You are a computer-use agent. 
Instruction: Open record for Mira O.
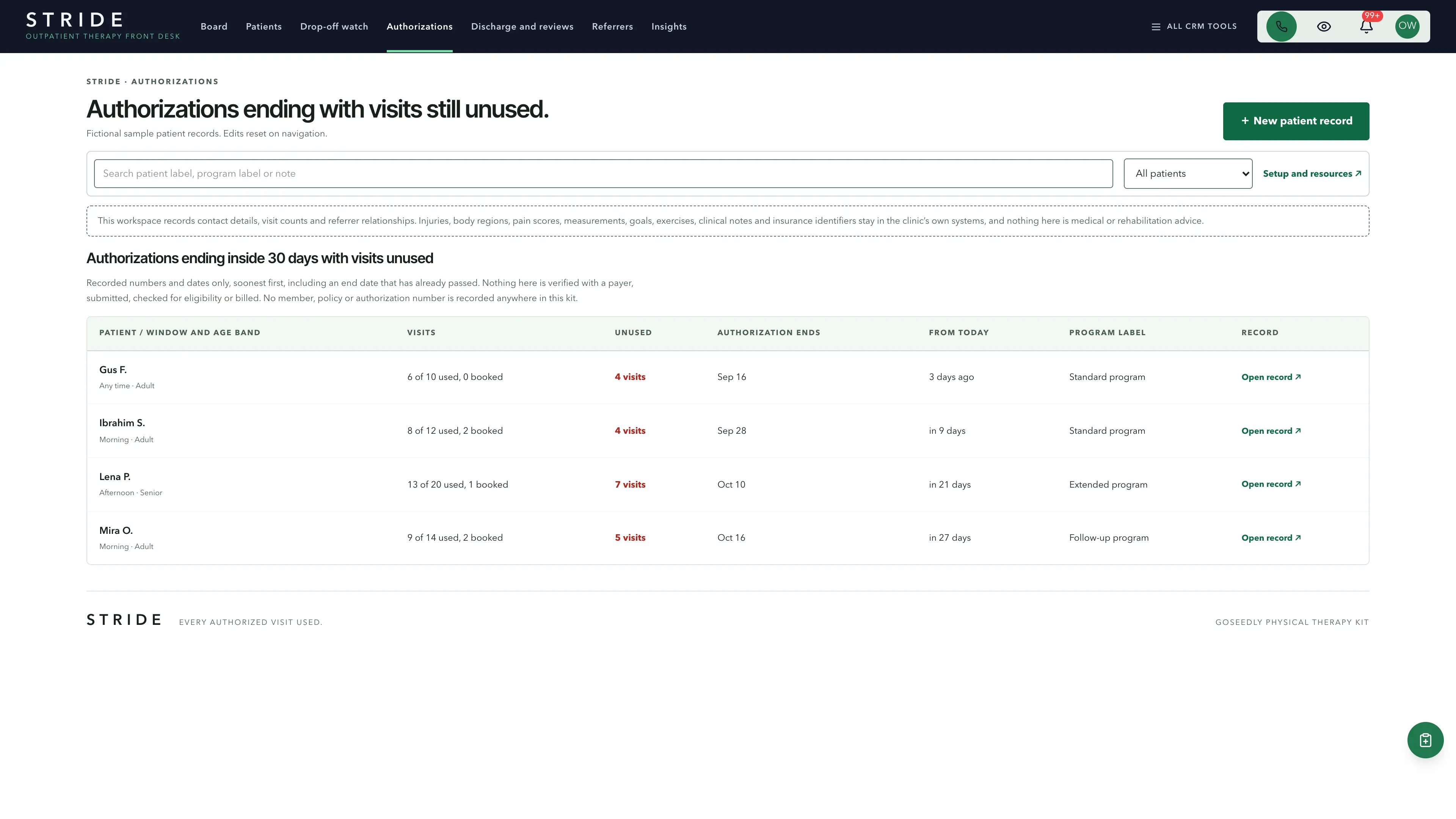pos(1271,538)
